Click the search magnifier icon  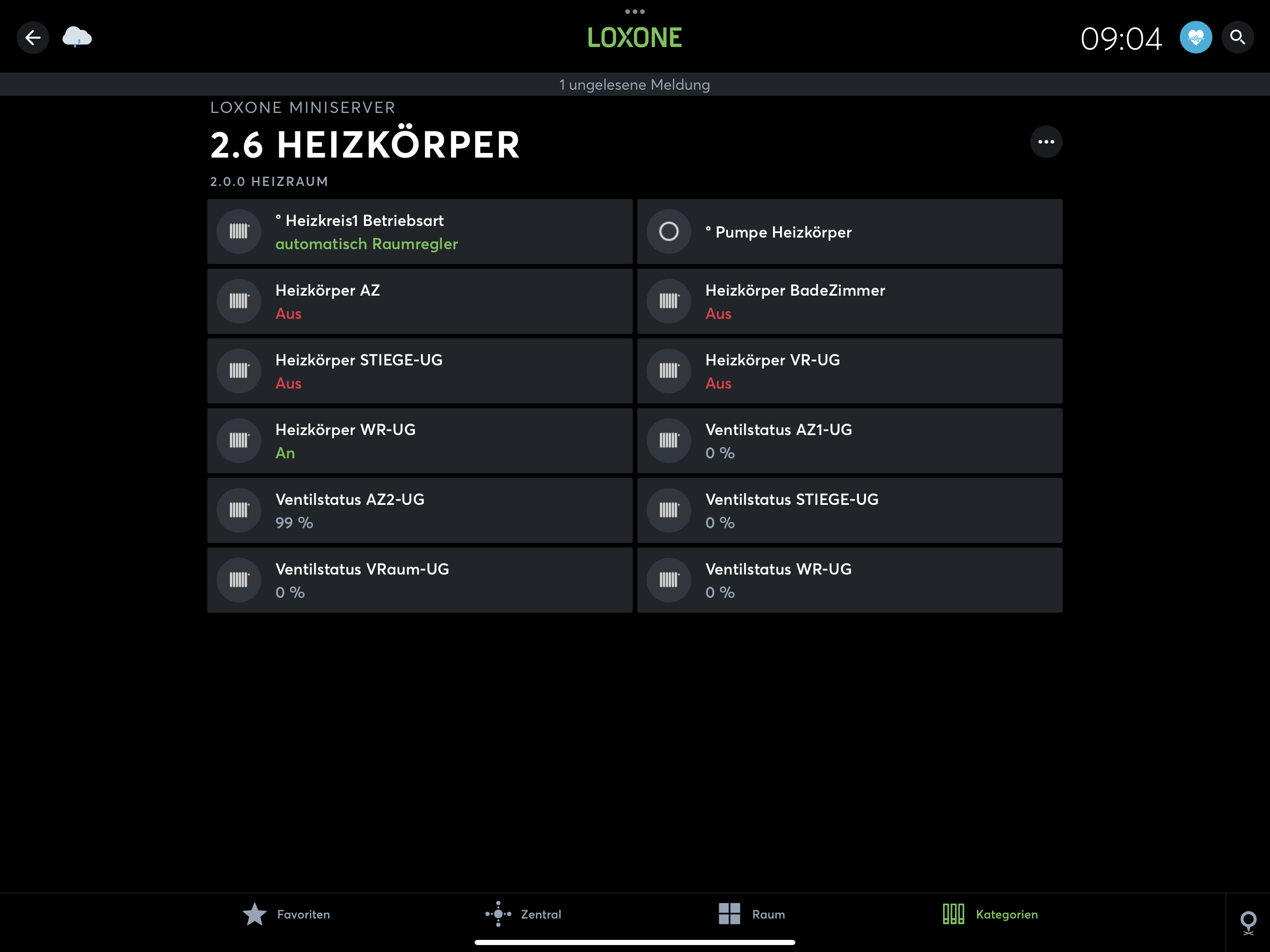tap(1237, 38)
